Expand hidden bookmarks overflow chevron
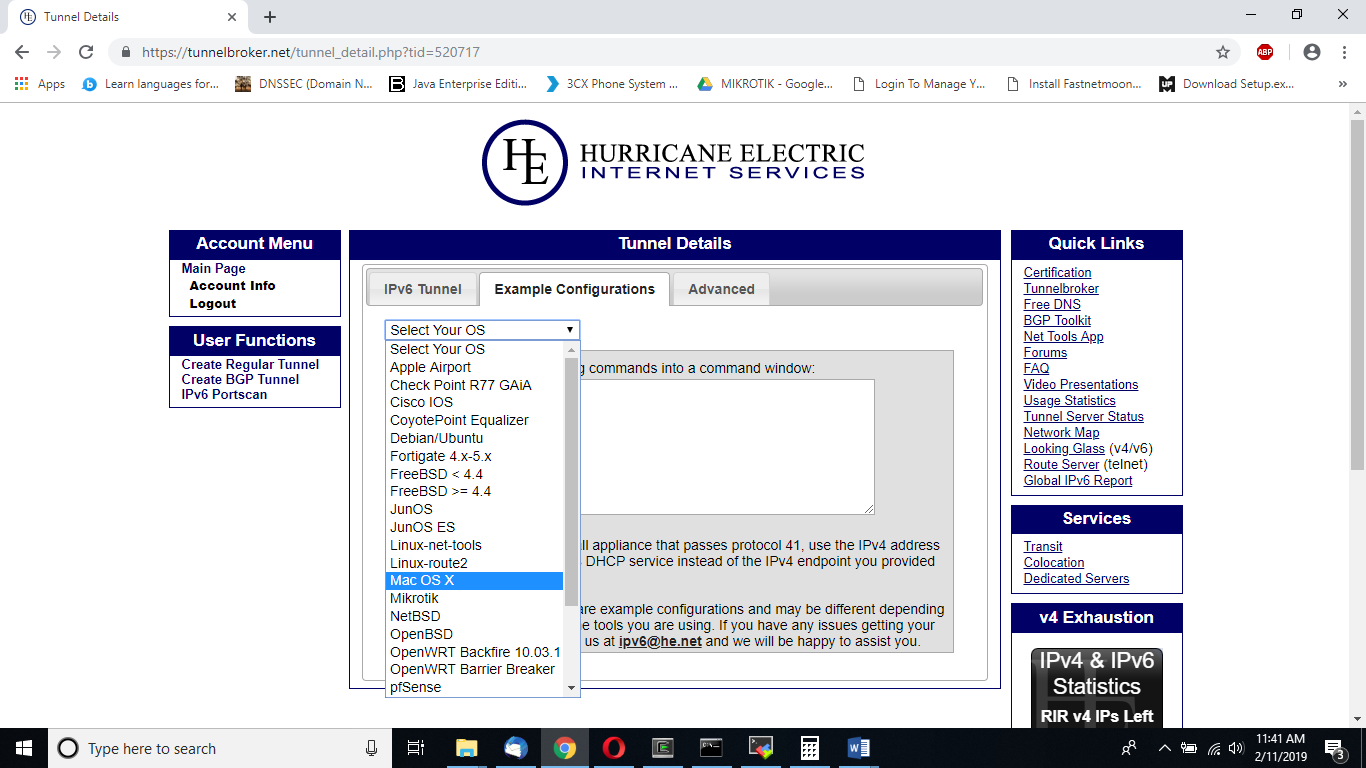This screenshot has width=1366, height=768. click(1342, 84)
